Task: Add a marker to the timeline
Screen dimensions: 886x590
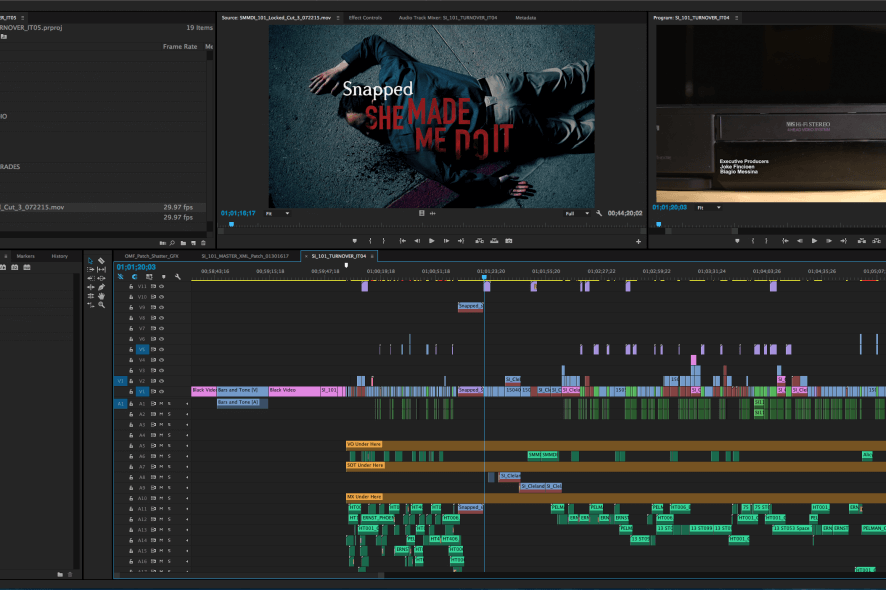Action: (x=163, y=277)
